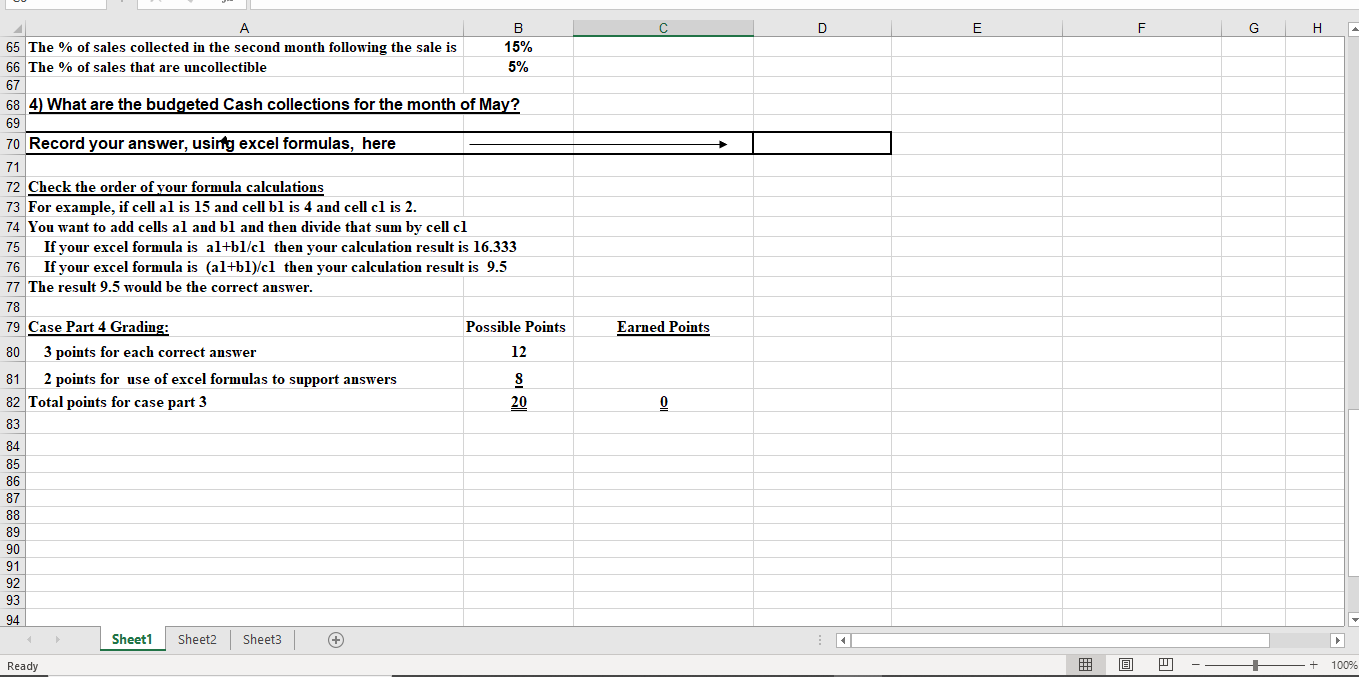This screenshot has width=1359, height=677.
Task: Switch to Sheet2 tab
Action: [197, 639]
